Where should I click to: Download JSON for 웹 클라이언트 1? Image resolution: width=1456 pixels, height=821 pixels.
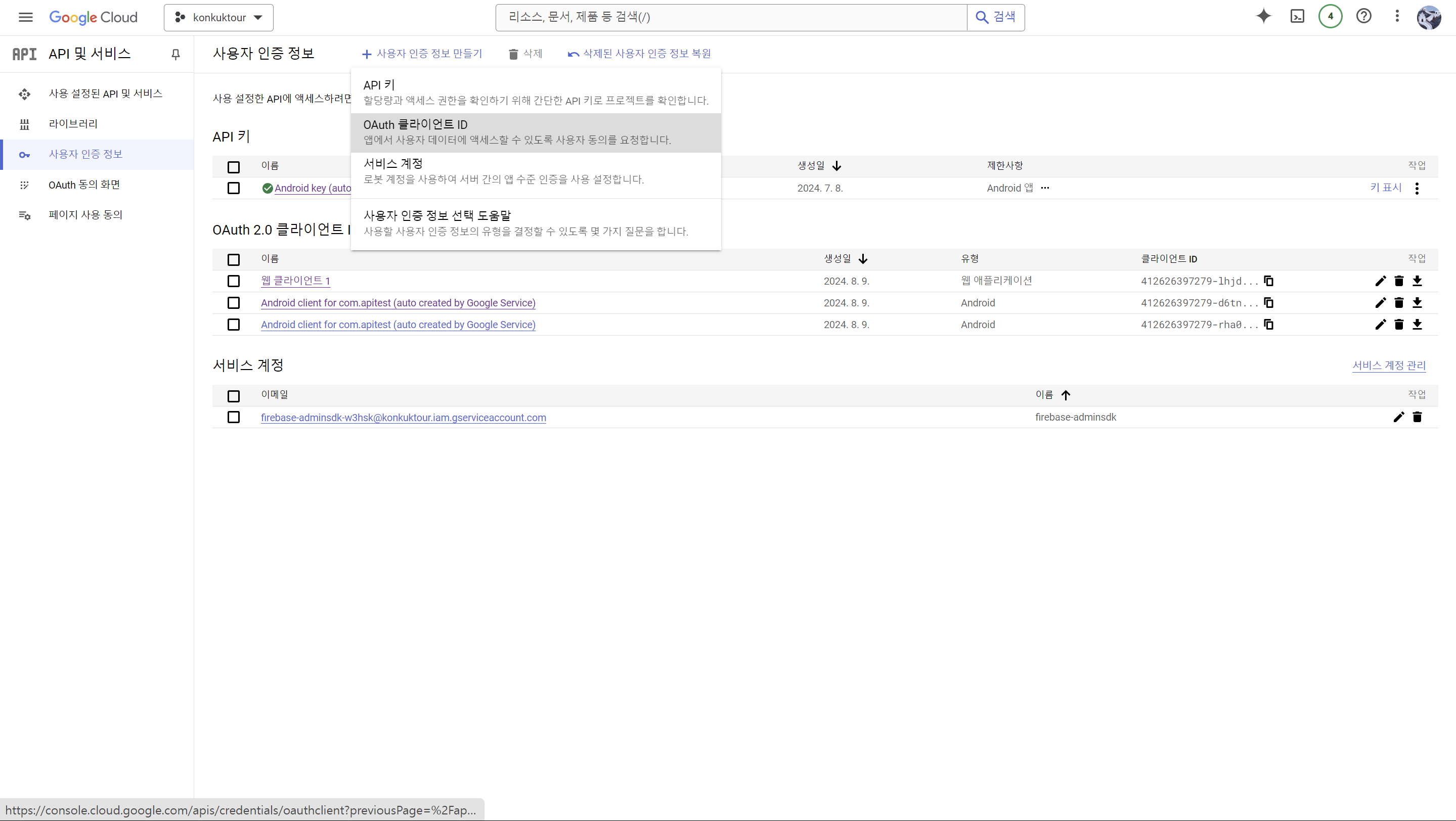(x=1417, y=281)
